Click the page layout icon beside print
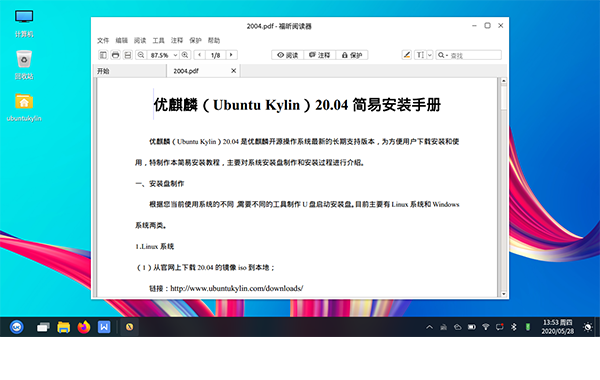Viewport: 600px width, 380px height. [x=128, y=55]
